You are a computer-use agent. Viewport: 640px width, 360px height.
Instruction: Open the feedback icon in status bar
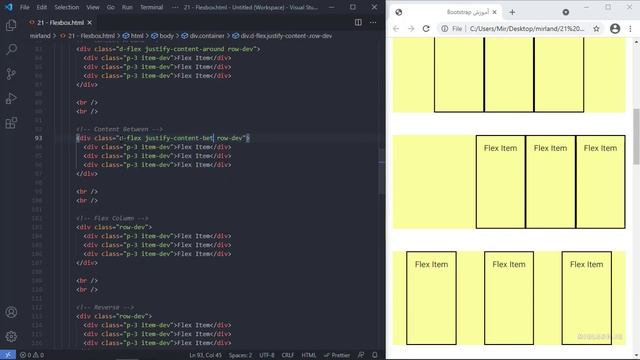[x=361, y=355]
